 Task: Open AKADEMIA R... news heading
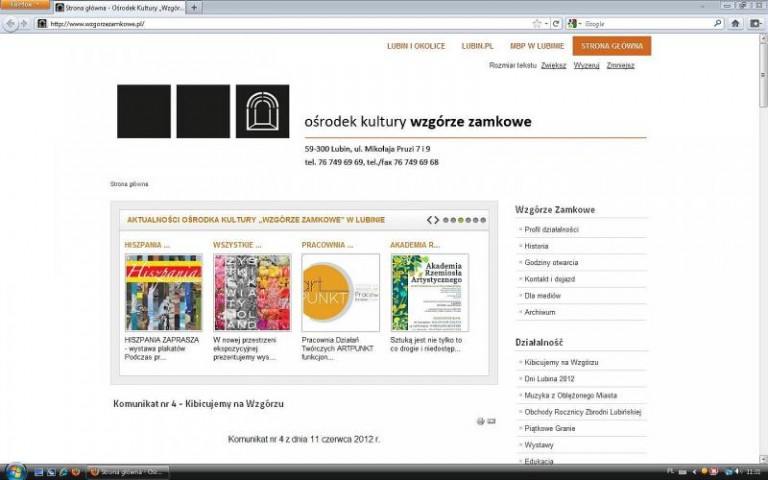415,245
